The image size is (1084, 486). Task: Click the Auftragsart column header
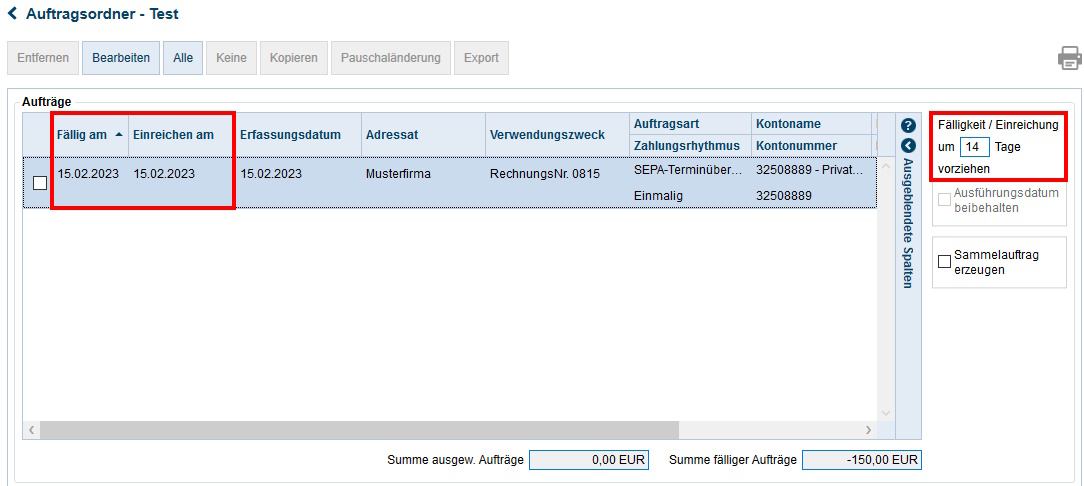(x=690, y=124)
